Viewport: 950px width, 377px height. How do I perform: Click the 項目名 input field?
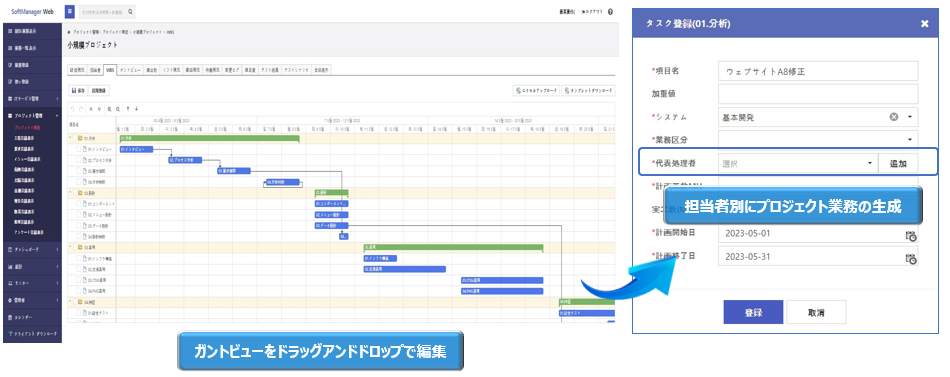point(818,71)
